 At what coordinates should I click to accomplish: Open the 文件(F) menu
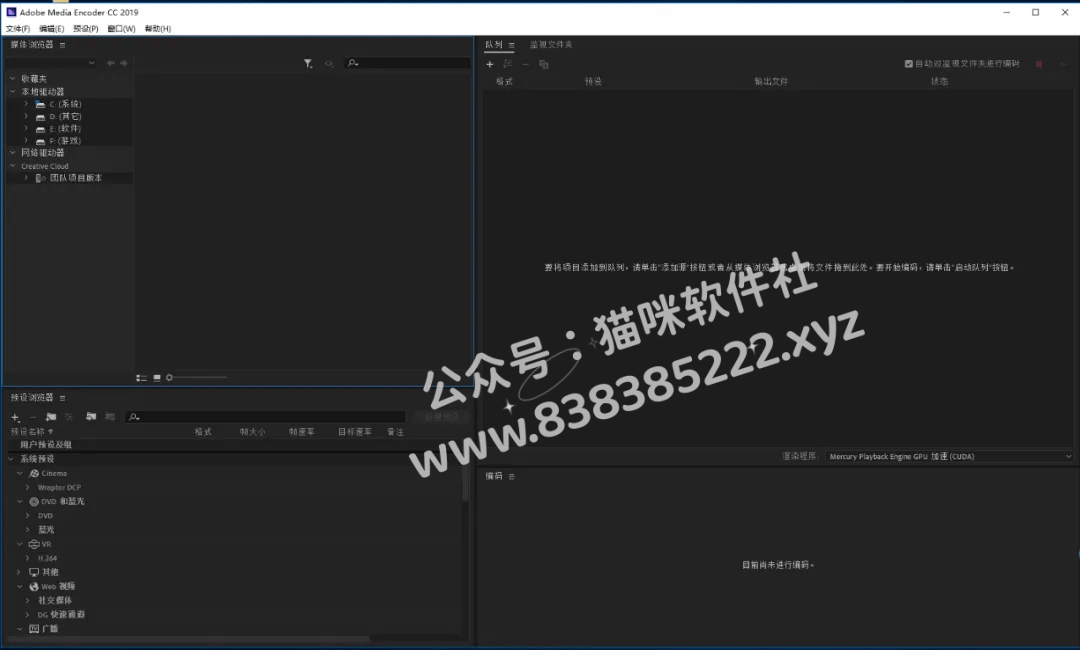[18, 29]
